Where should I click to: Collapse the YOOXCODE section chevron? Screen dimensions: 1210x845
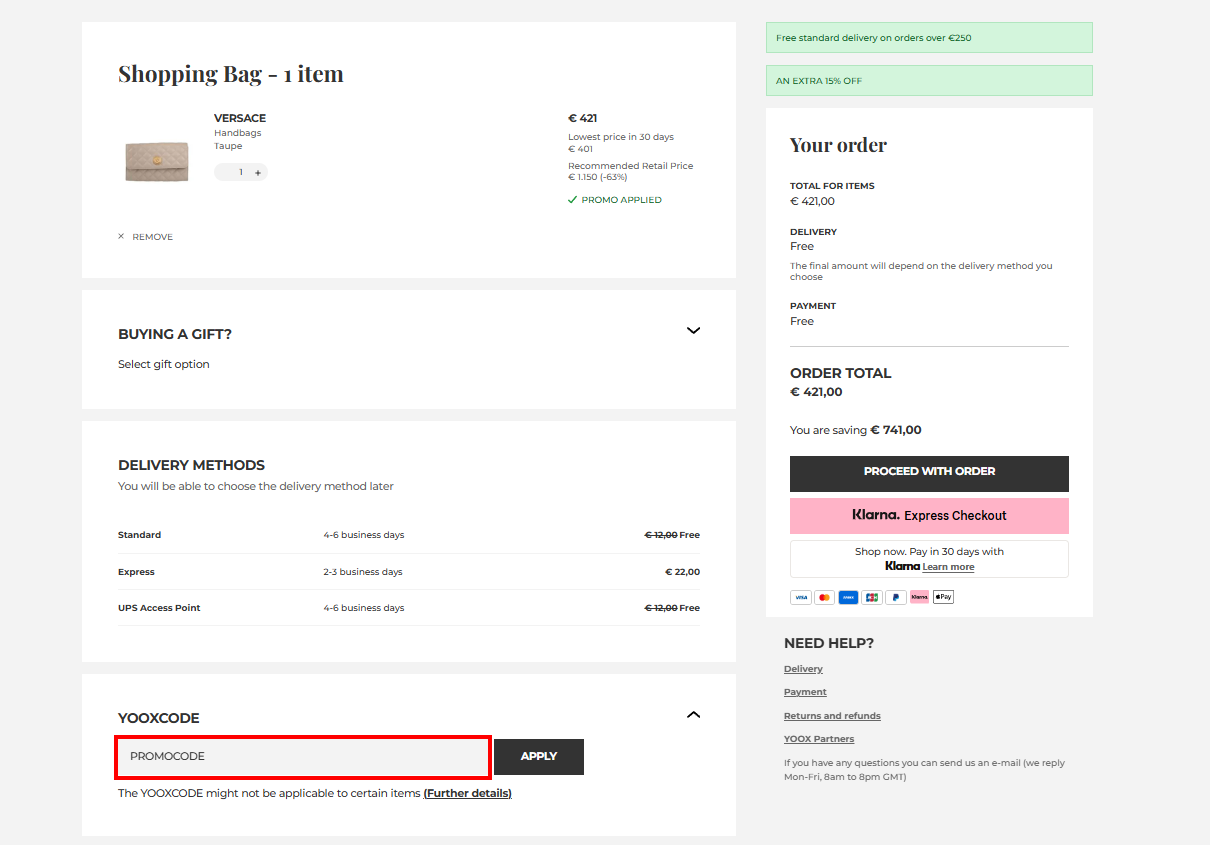693,714
